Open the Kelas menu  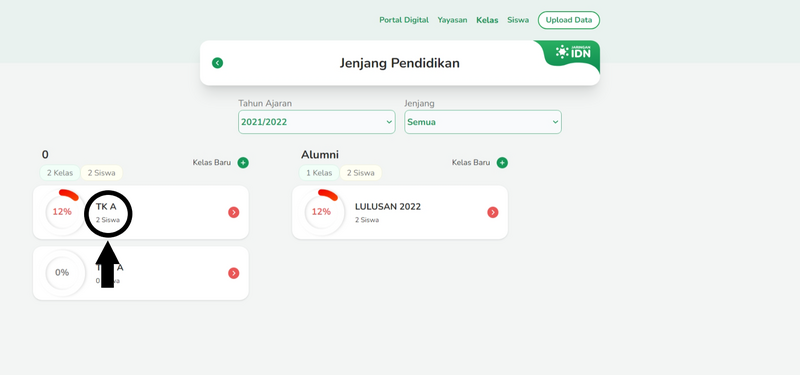pos(487,20)
